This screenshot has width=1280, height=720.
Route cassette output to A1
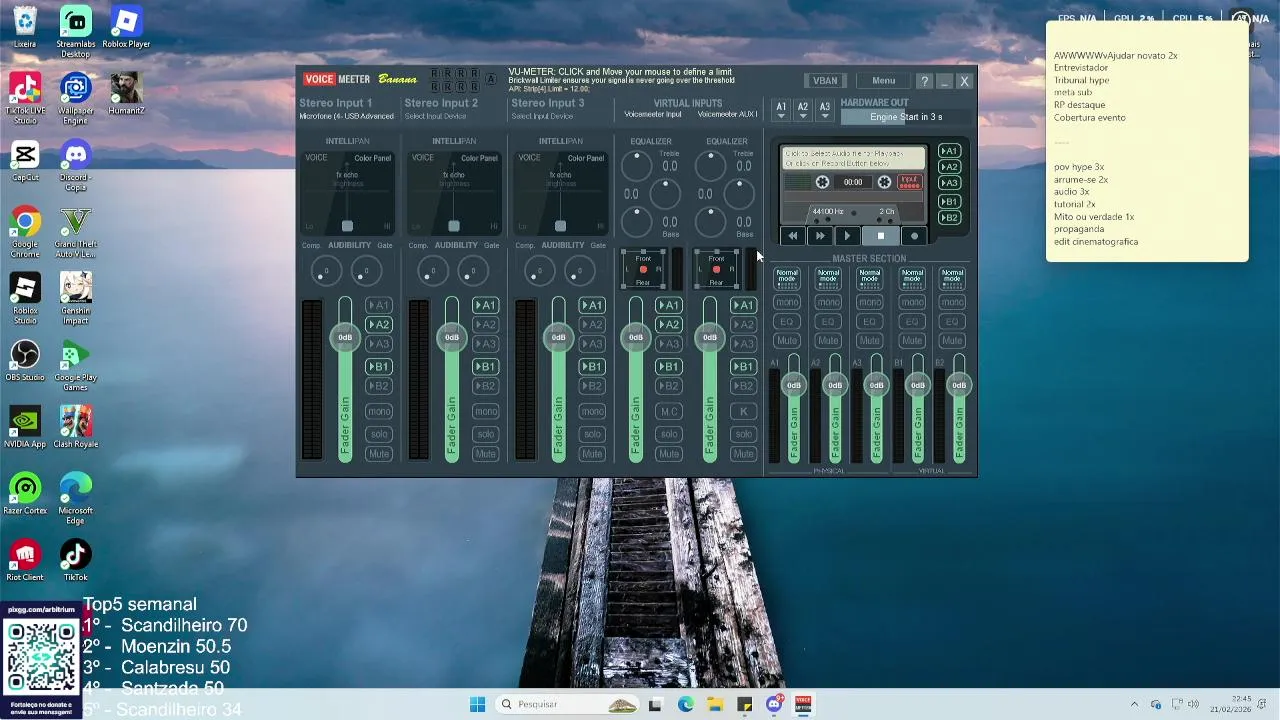[949, 151]
